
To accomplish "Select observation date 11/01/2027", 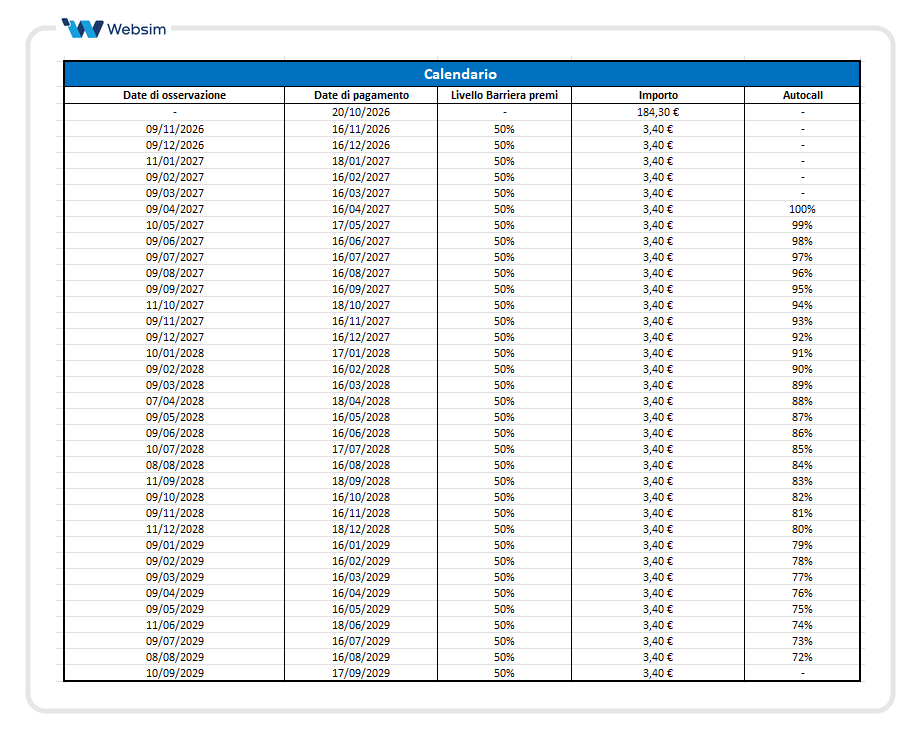I will pyautogui.click(x=174, y=161).
